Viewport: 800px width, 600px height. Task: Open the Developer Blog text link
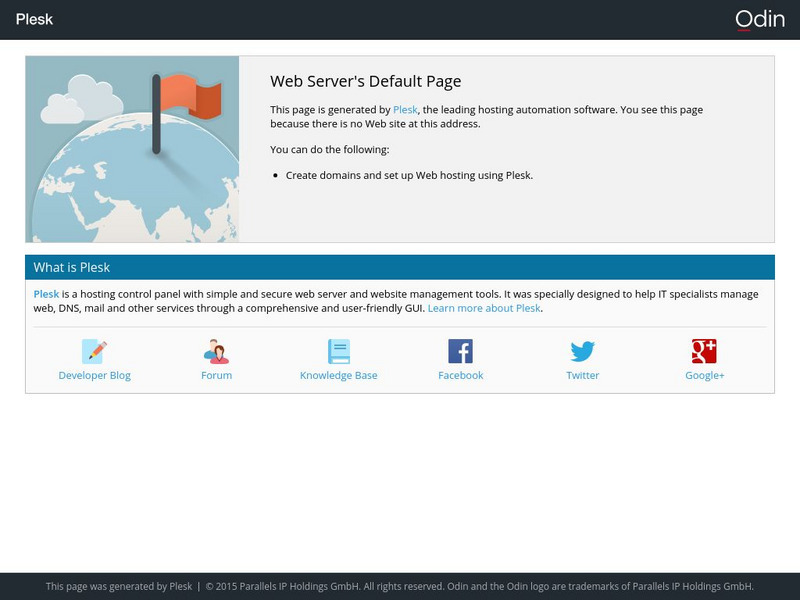click(x=95, y=376)
